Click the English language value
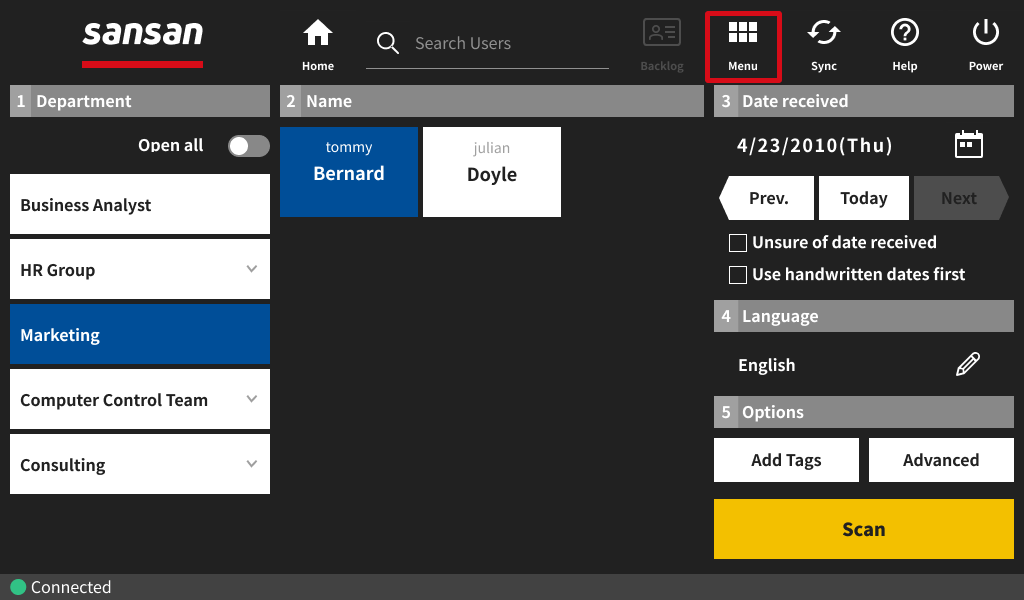This screenshot has height=600, width=1024. [767, 365]
